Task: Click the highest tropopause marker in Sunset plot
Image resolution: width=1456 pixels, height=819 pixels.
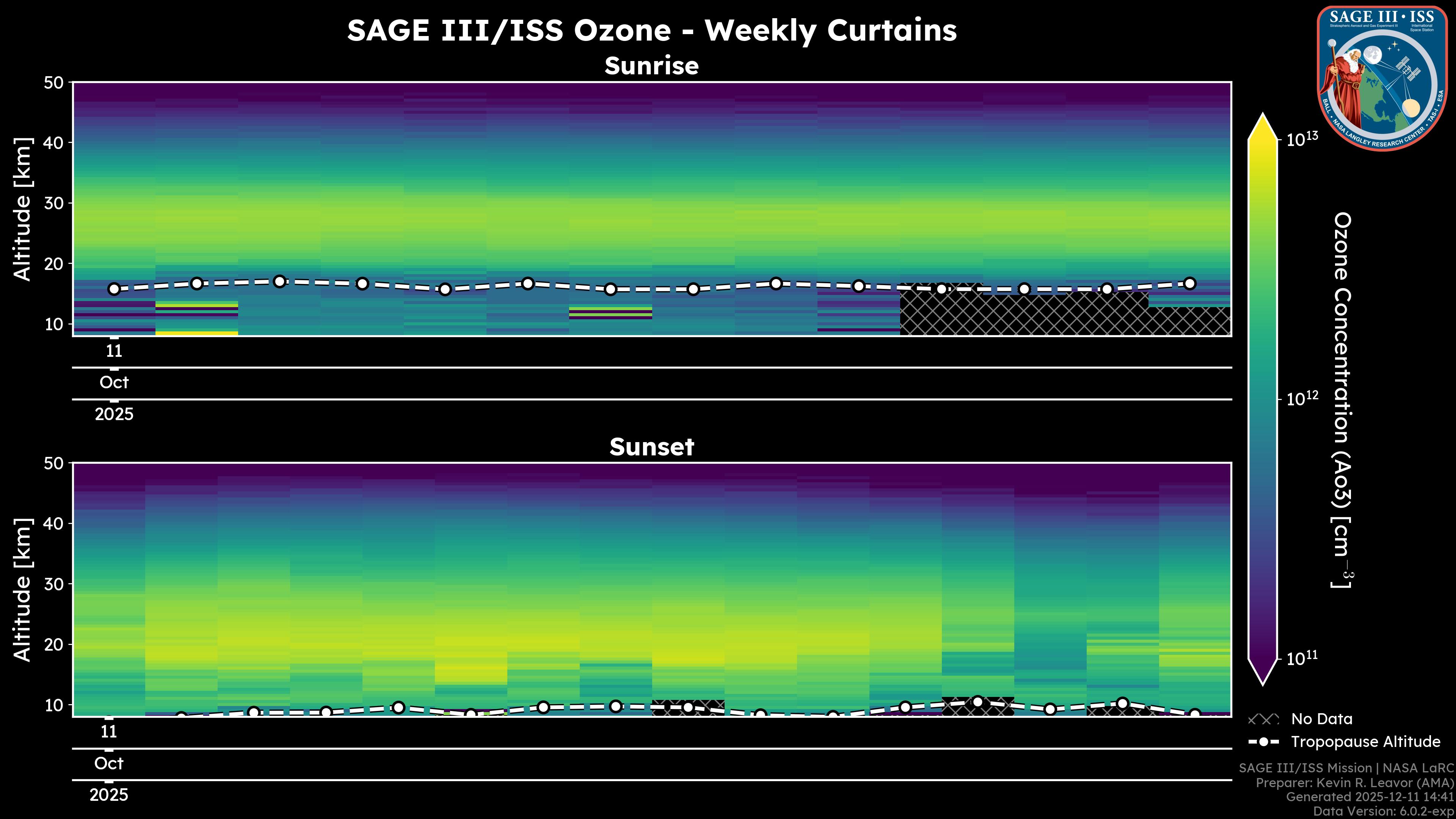Action: click(x=978, y=701)
